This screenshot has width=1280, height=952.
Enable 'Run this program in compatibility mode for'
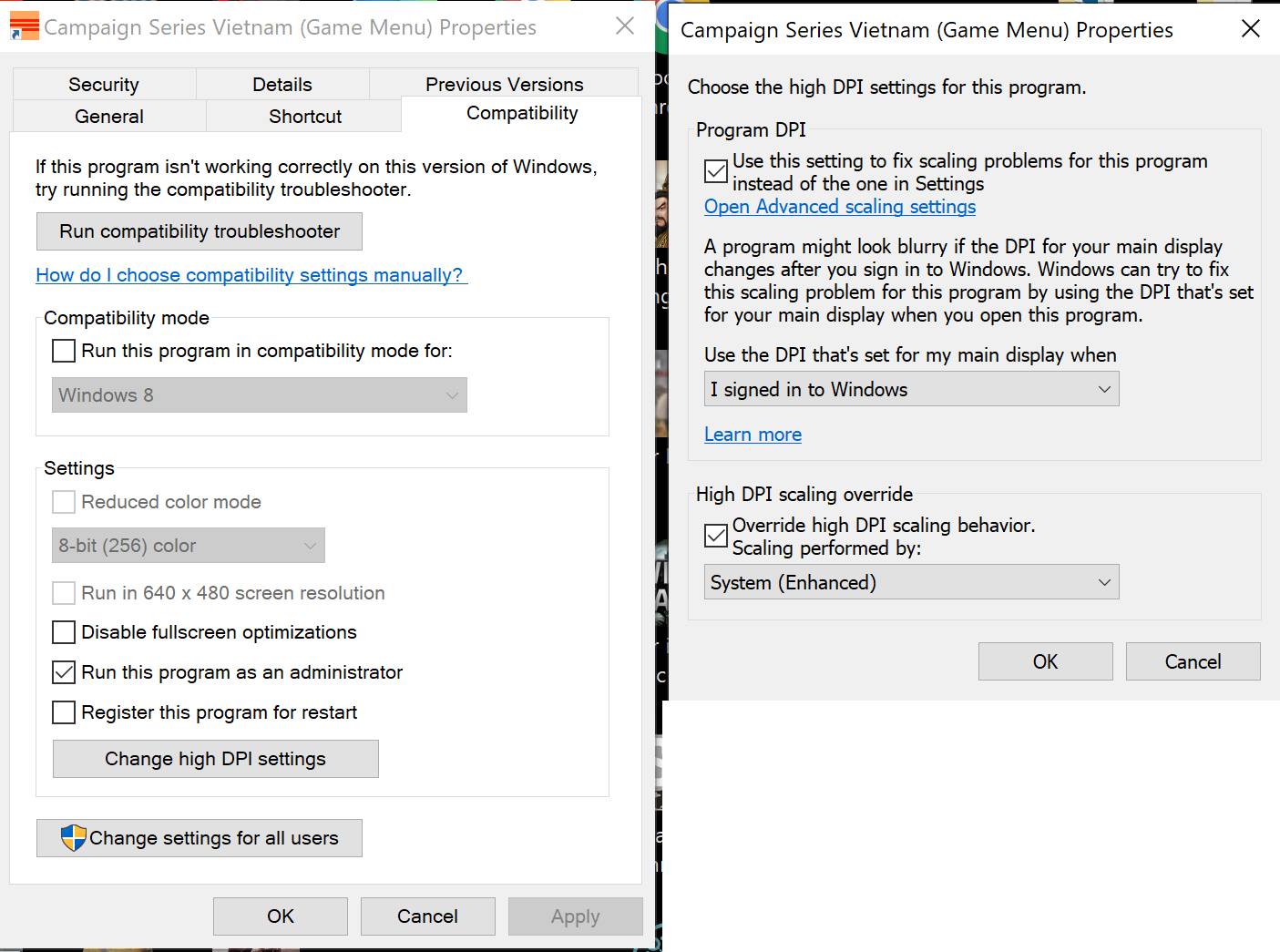(64, 351)
